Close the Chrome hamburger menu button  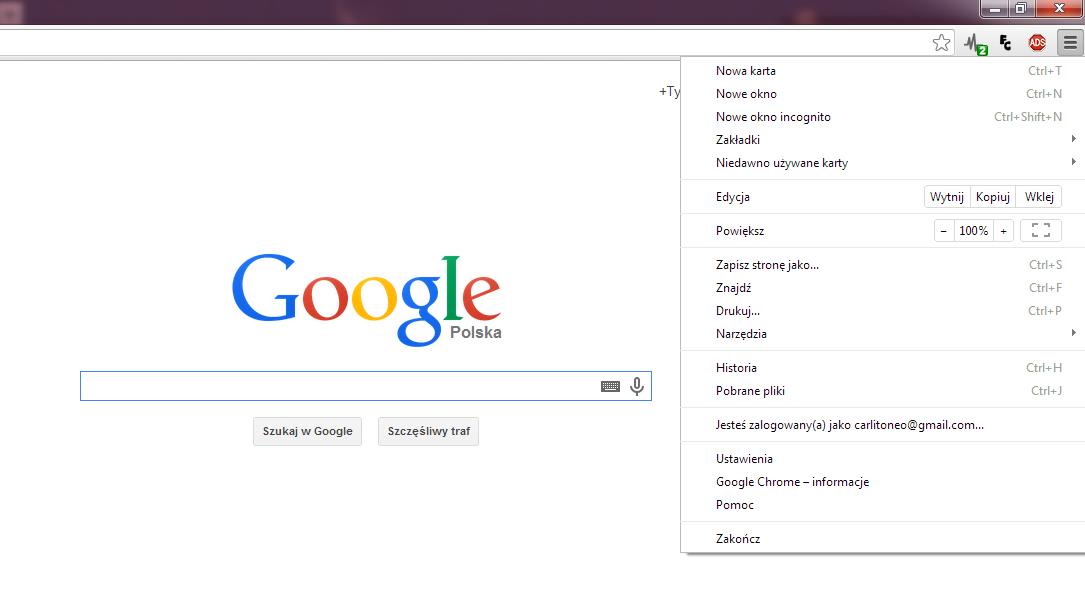click(1070, 43)
